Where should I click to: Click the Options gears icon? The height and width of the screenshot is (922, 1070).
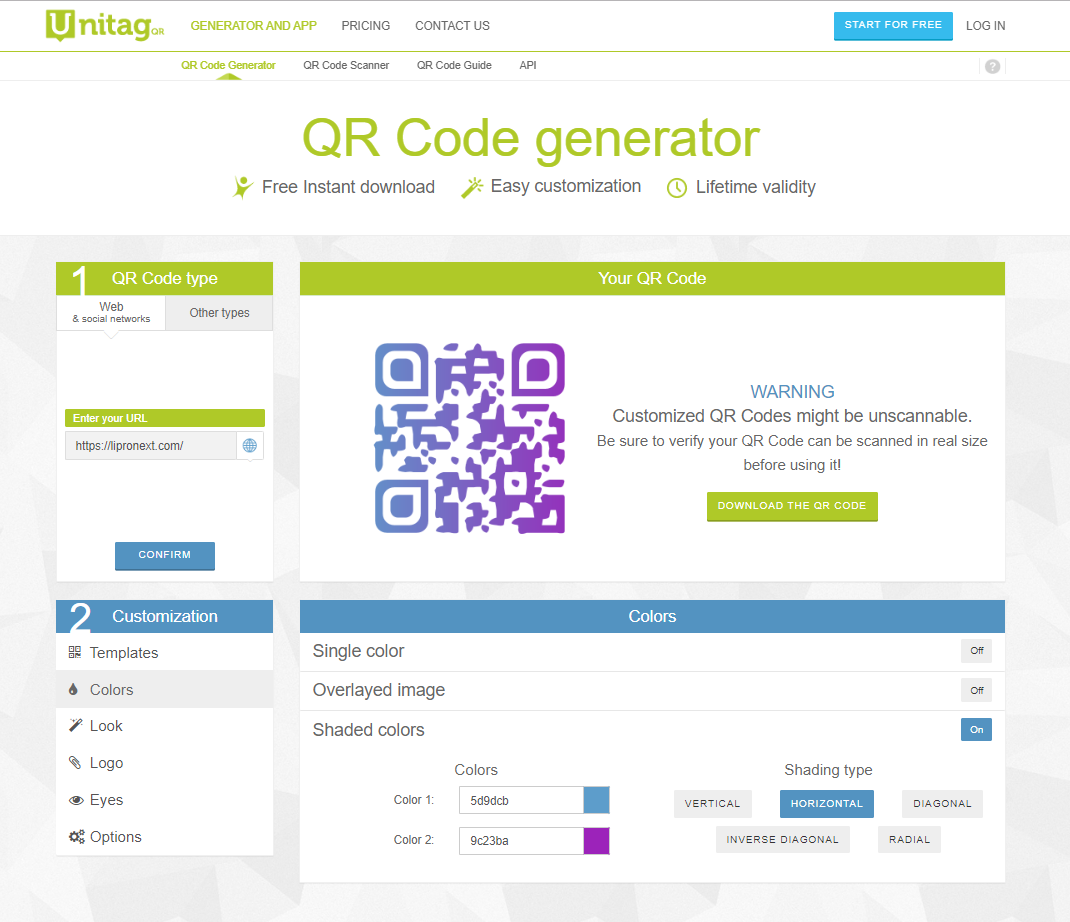pos(76,837)
